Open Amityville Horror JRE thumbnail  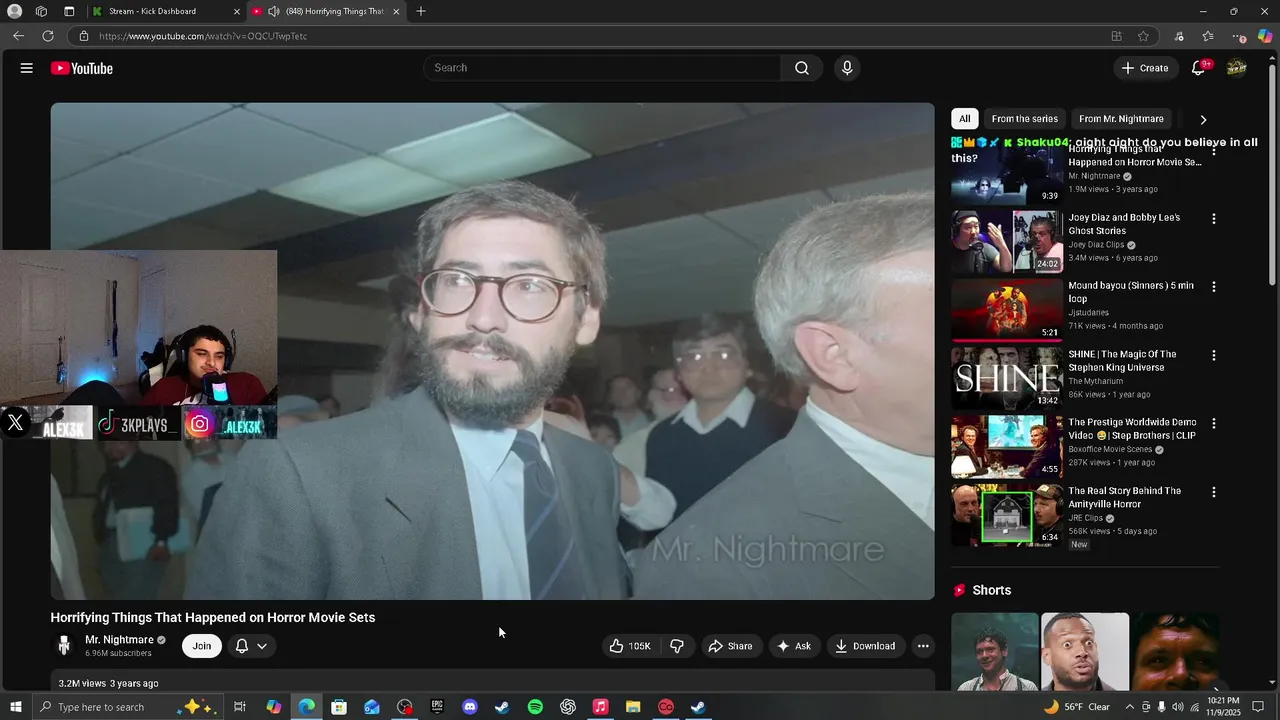tap(1006, 515)
